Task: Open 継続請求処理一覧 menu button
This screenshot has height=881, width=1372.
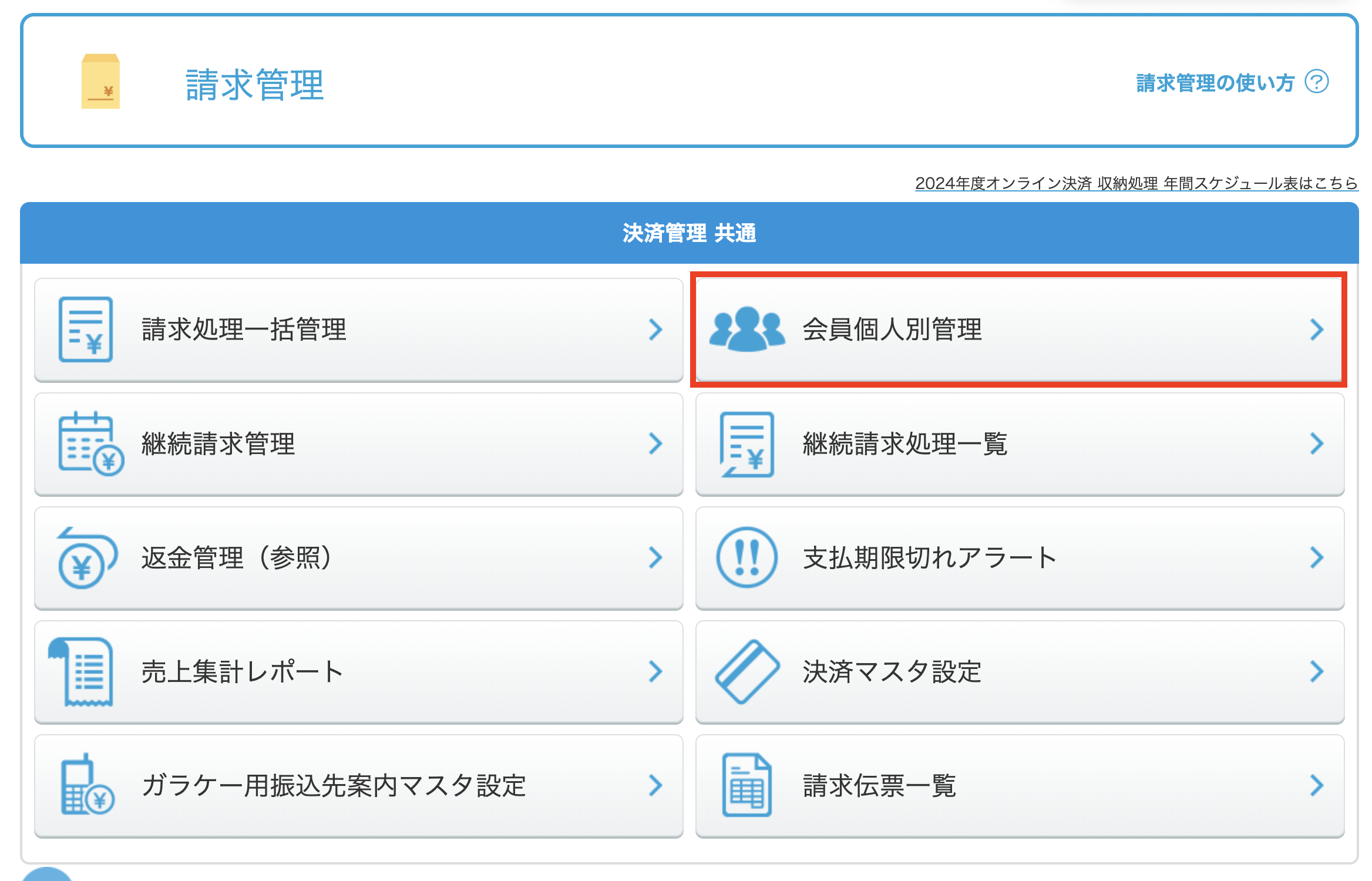Action: 1020,444
